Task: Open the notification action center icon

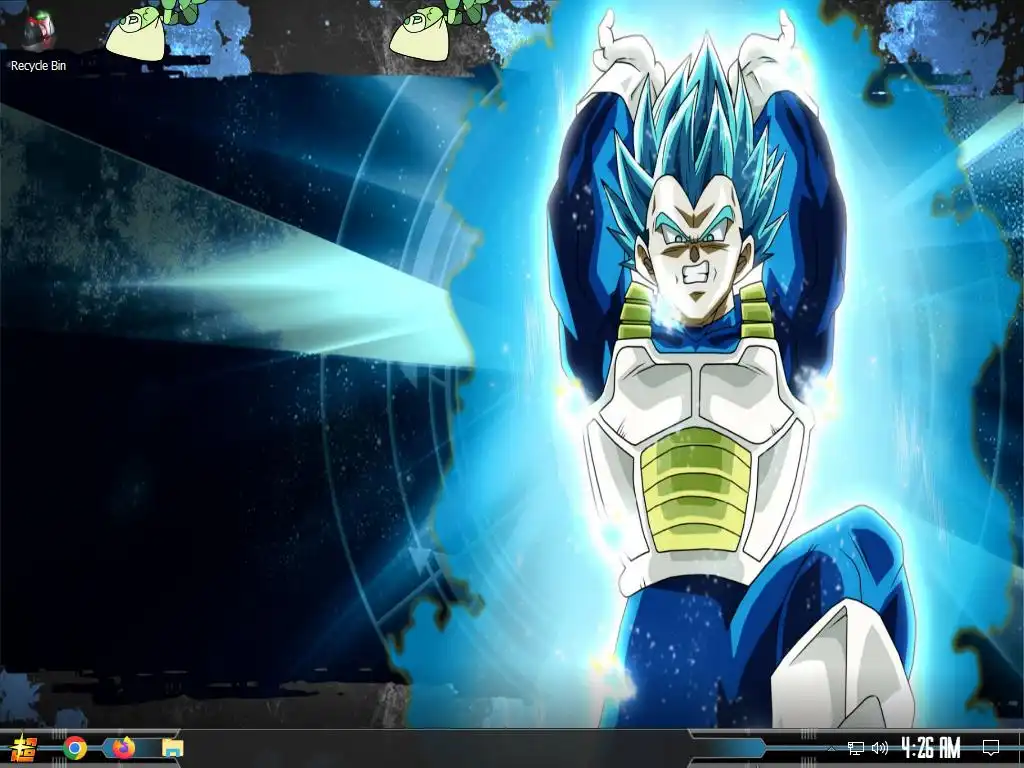Action: [991, 748]
